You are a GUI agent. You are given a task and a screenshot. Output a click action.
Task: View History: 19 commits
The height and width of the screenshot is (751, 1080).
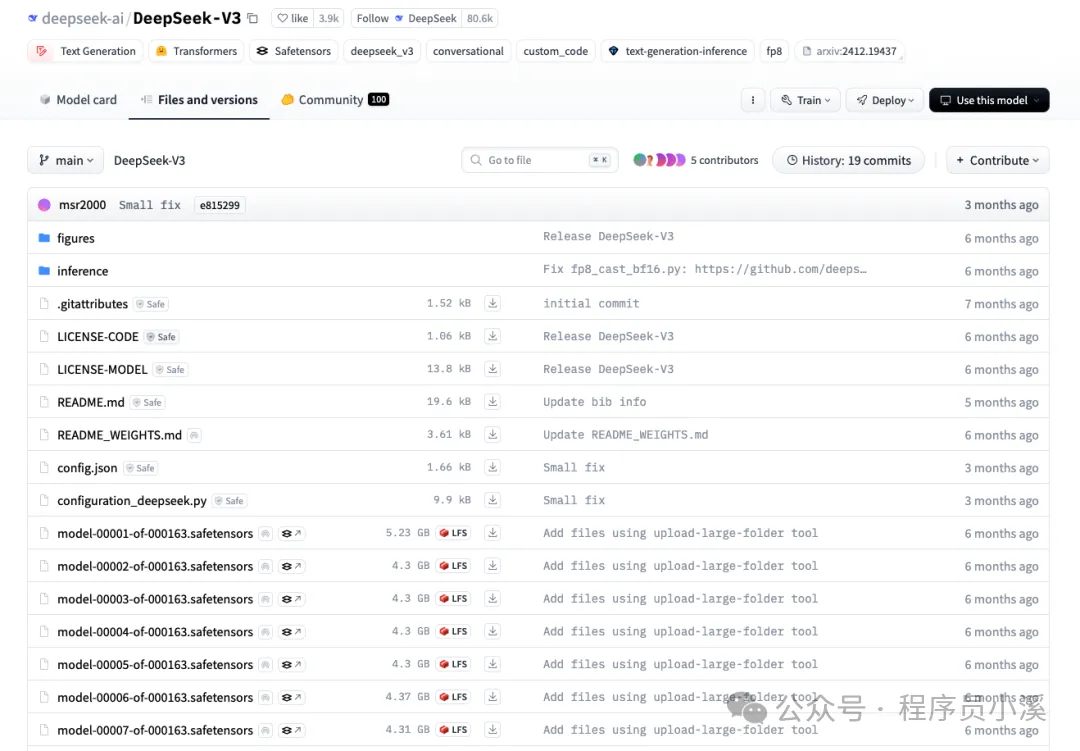pos(849,160)
